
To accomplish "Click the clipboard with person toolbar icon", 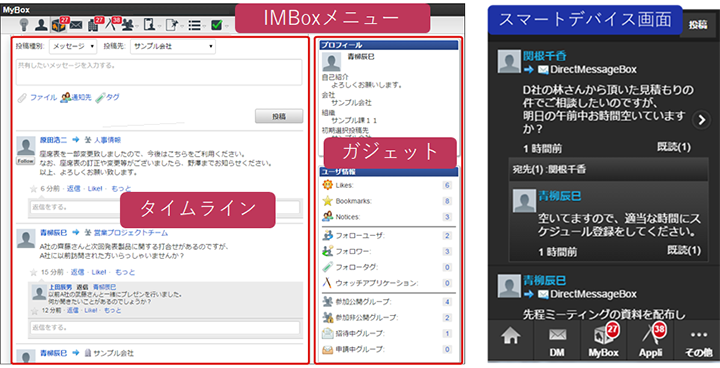I will [x=149, y=25].
